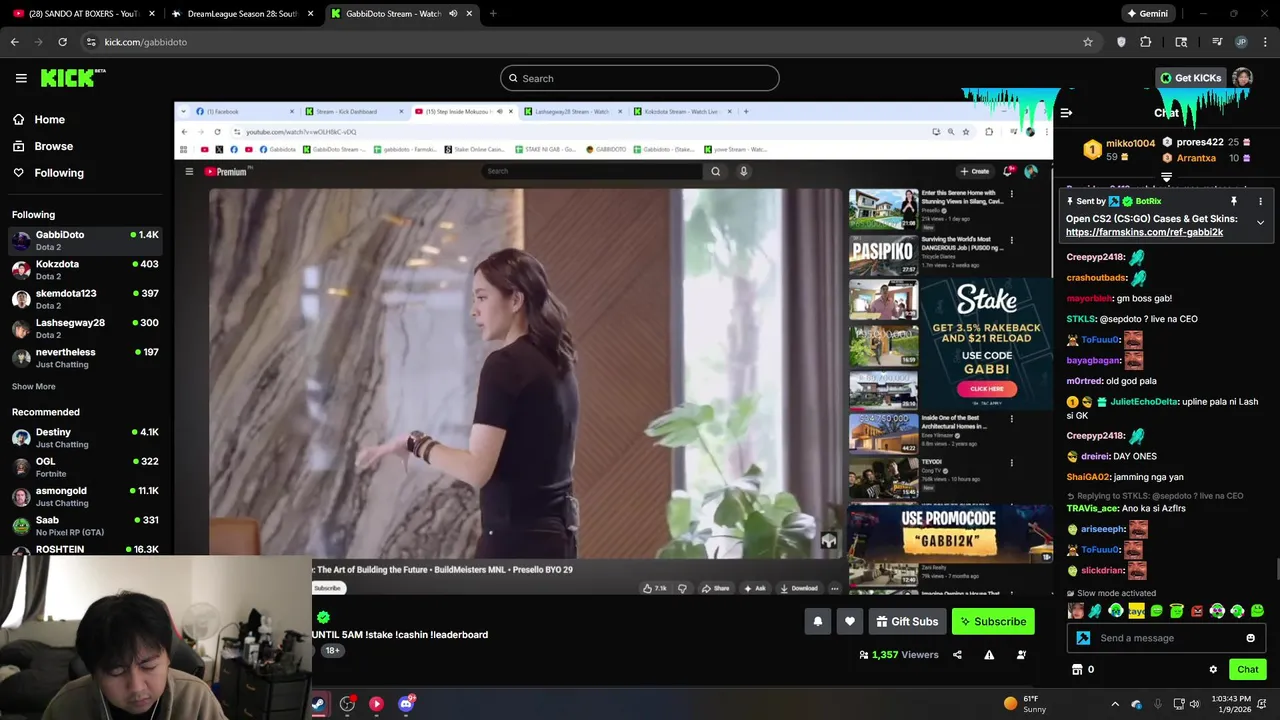Open Lashsegway28 channel in Following list
Image resolution: width=1280 pixels, height=720 pixels.
[85, 328]
